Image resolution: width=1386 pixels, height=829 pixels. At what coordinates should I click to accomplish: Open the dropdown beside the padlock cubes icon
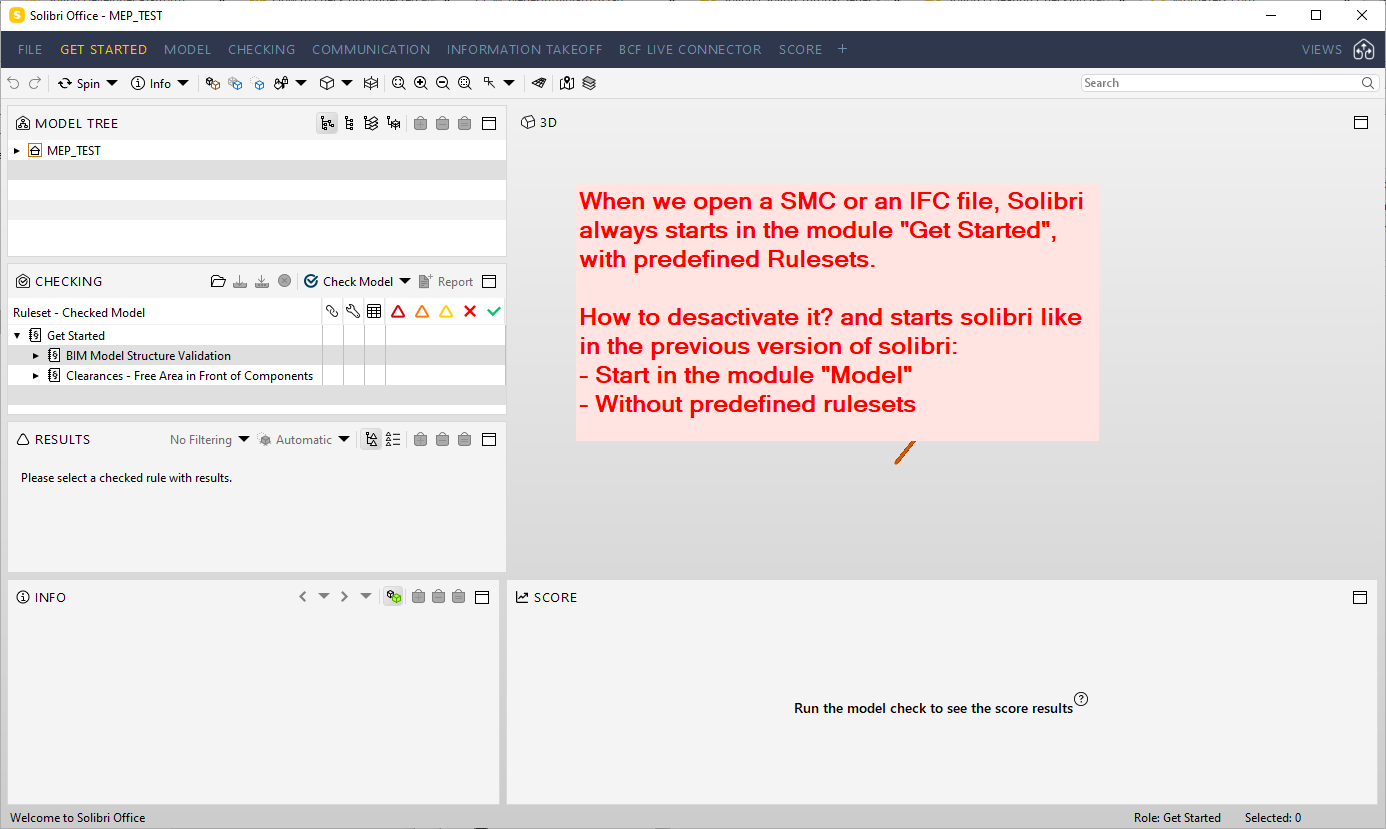click(301, 84)
